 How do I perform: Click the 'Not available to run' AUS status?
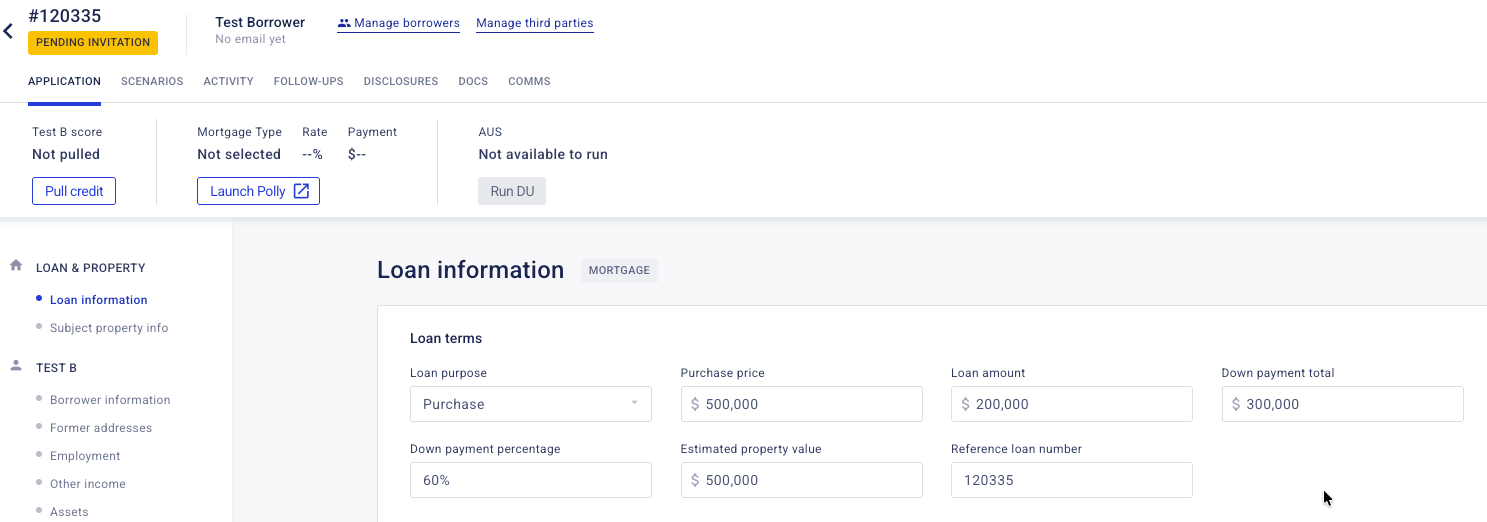pos(543,154)
